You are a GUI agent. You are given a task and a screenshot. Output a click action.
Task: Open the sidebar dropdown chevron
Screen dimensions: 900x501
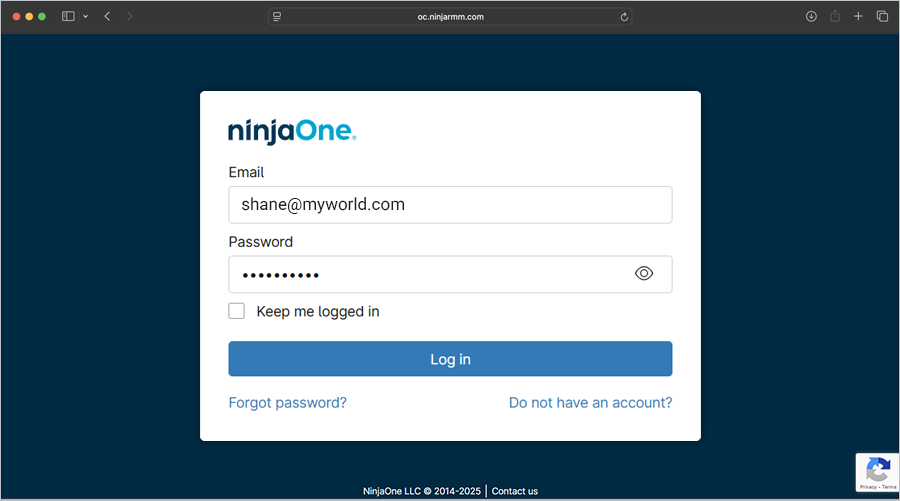(x=85, y=17)
